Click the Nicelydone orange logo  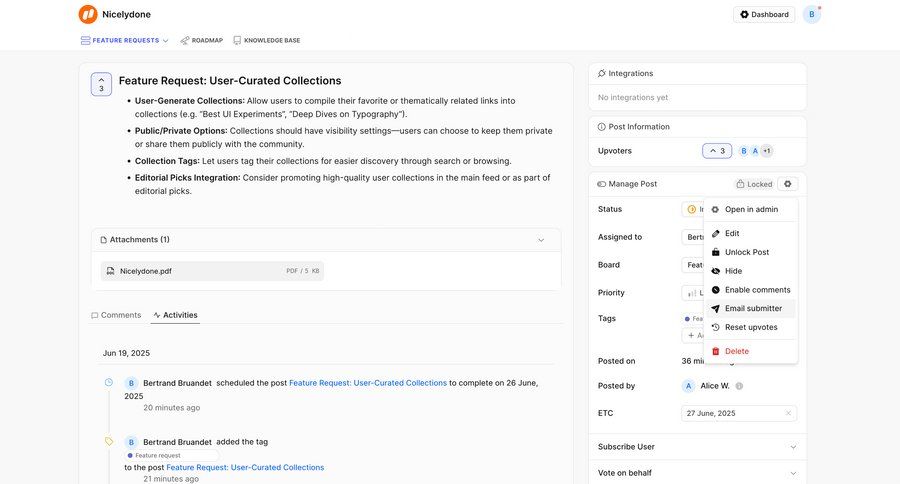point(88,14)
